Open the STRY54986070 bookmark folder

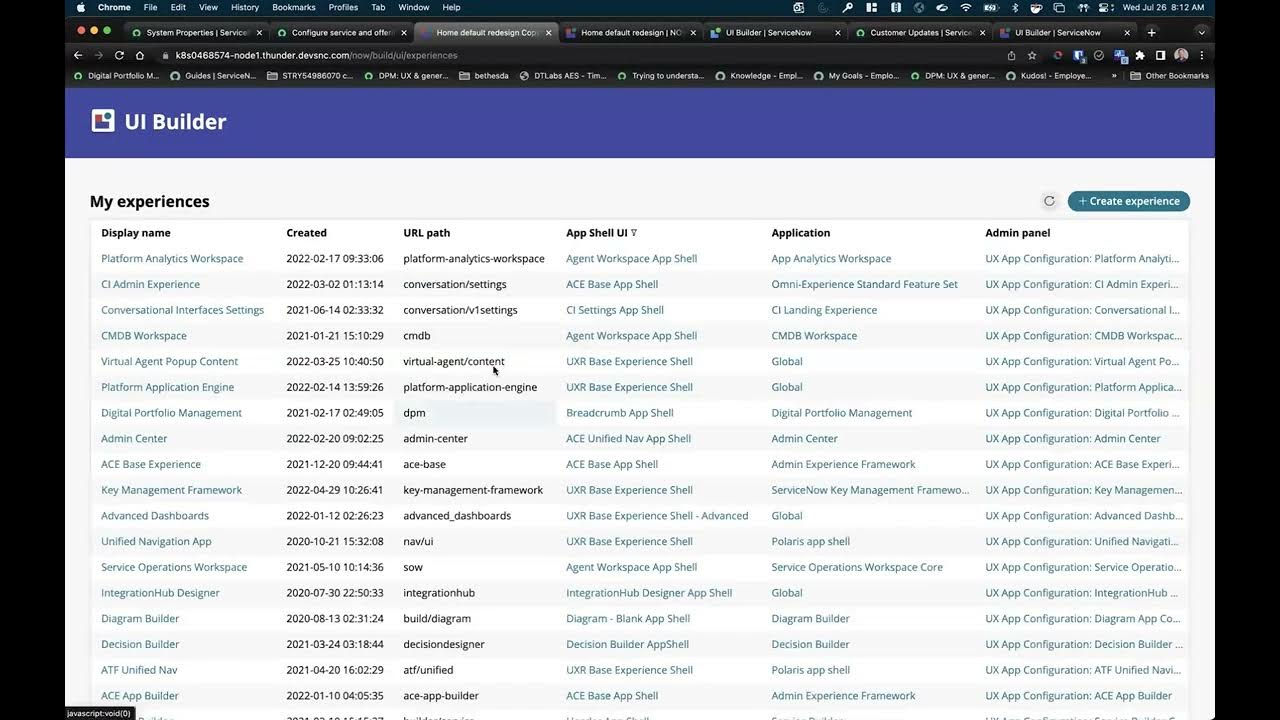click(310, 75)
